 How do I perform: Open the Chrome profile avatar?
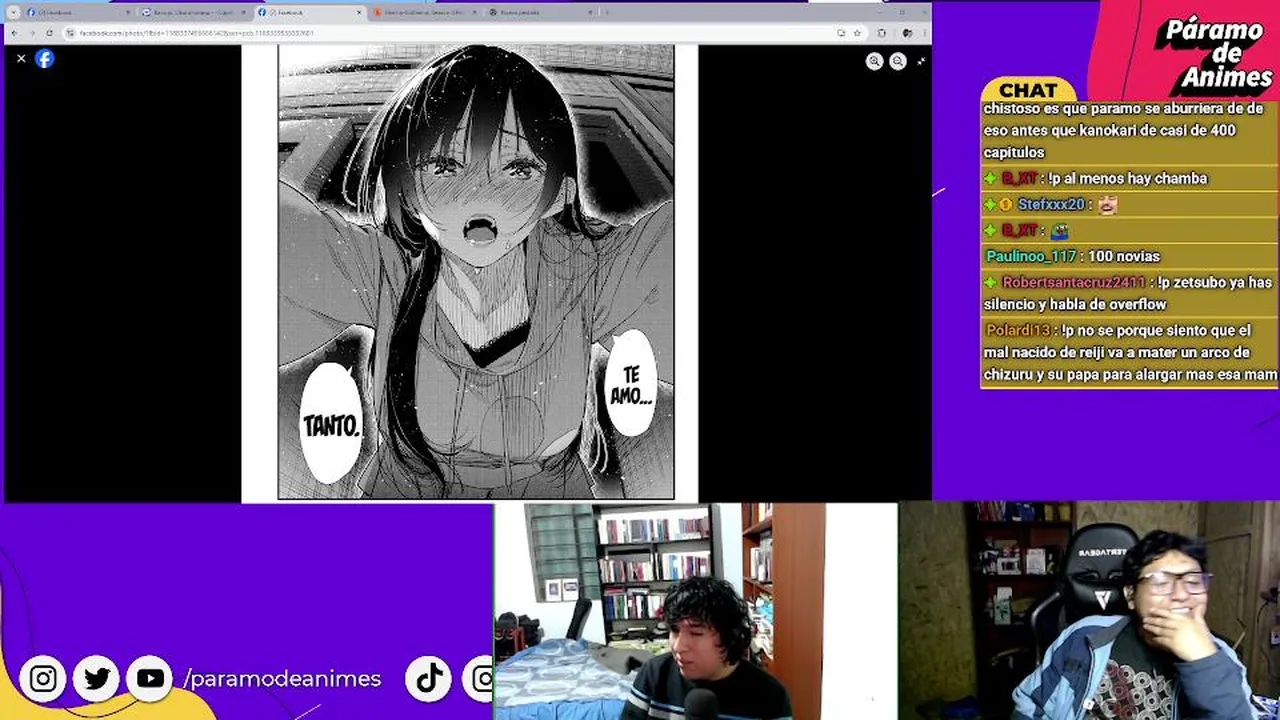[906, 33]
